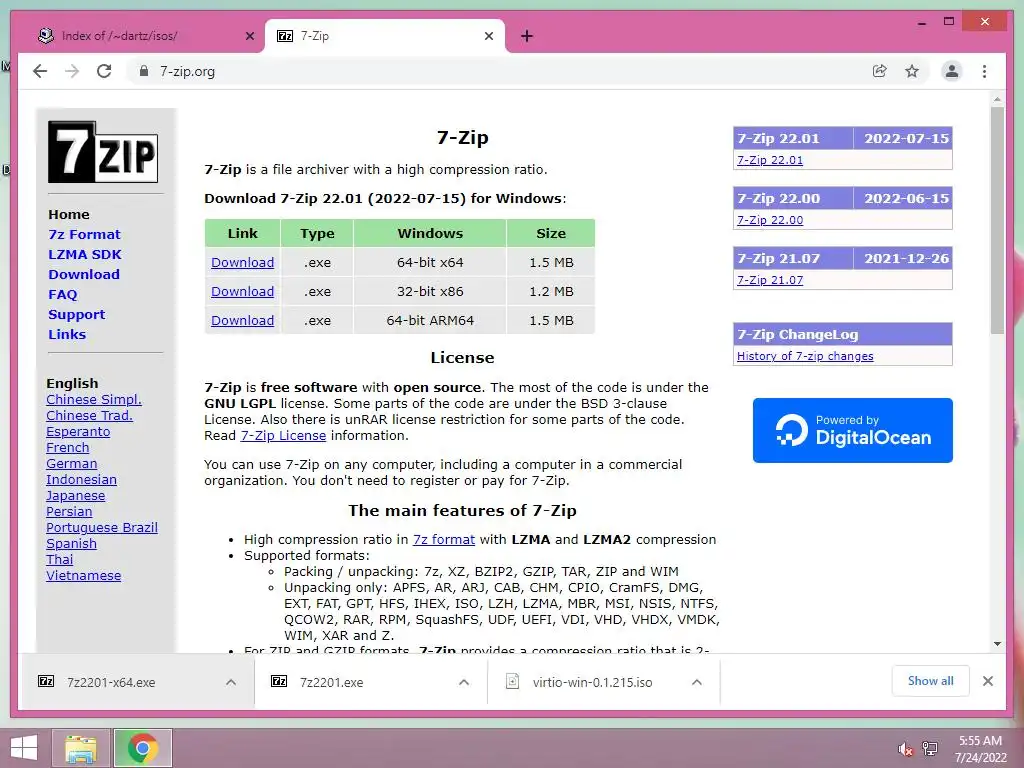
Task: Switch language to German
Action: point(71,464)
